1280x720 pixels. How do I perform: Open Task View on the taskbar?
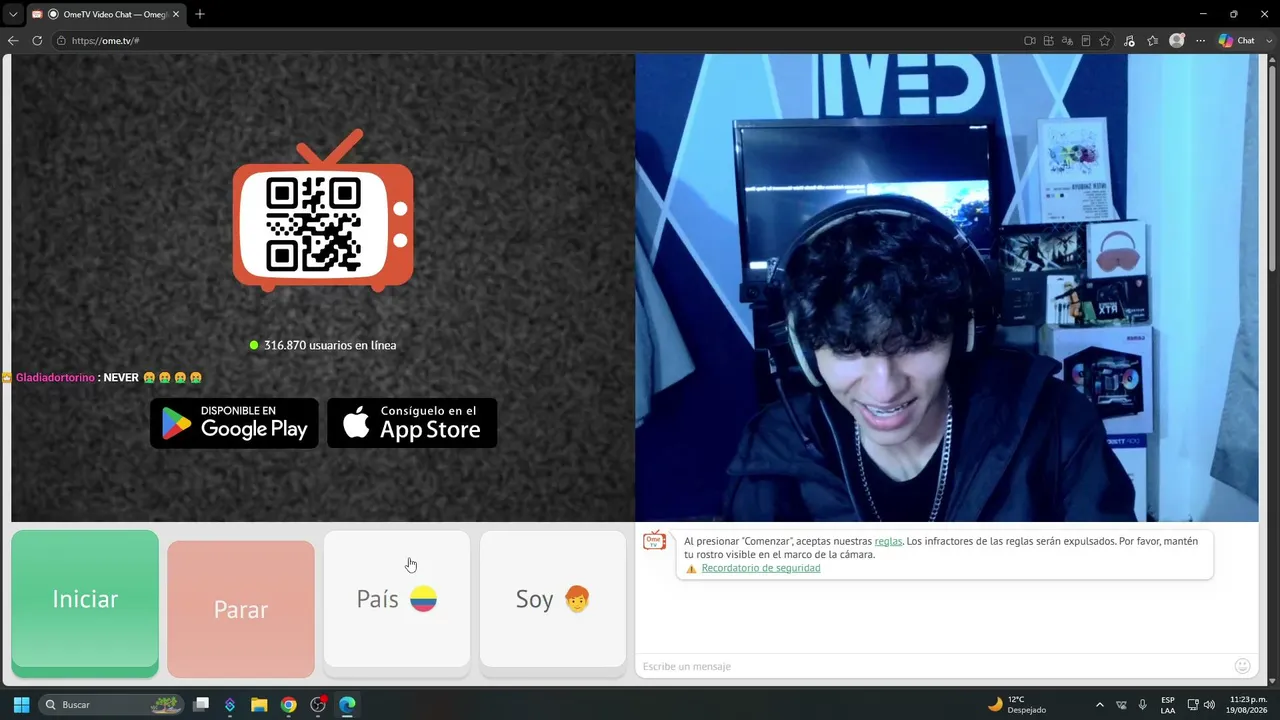click(x=201, y=705)
